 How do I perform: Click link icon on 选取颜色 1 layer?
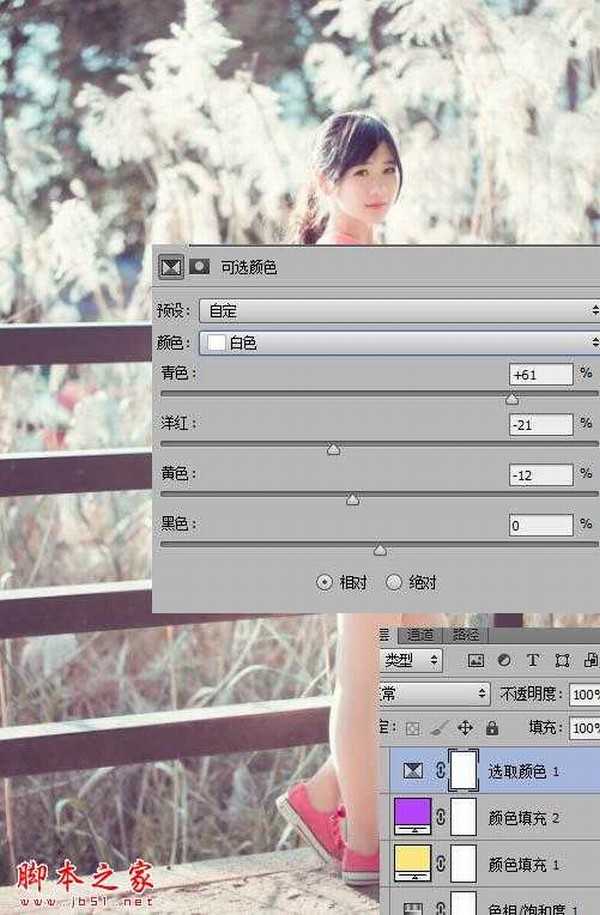(x=439, y=771)
